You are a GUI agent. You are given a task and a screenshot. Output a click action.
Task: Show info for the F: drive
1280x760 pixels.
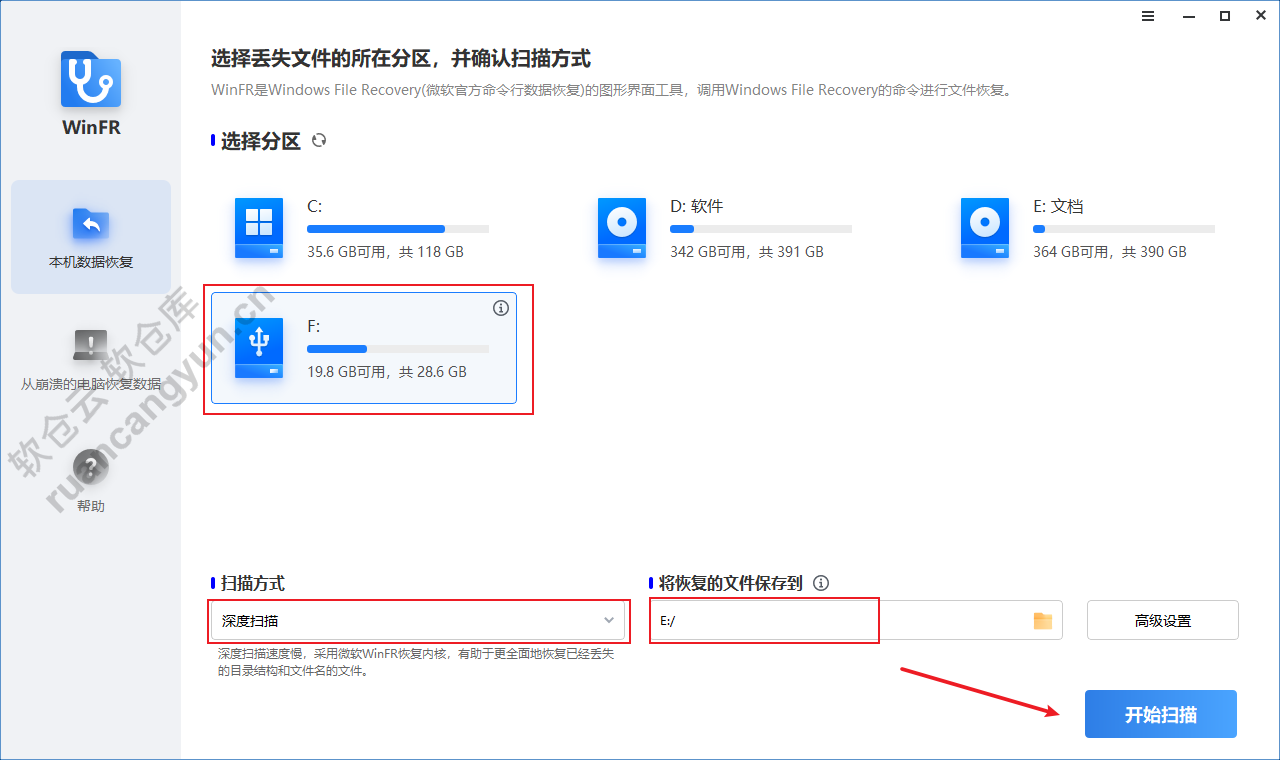click(x=501, y=308)
